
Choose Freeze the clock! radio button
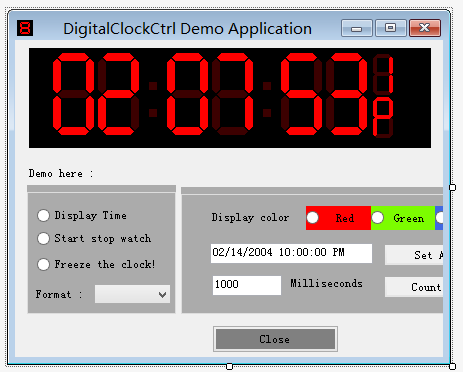(x=96, y=264)
